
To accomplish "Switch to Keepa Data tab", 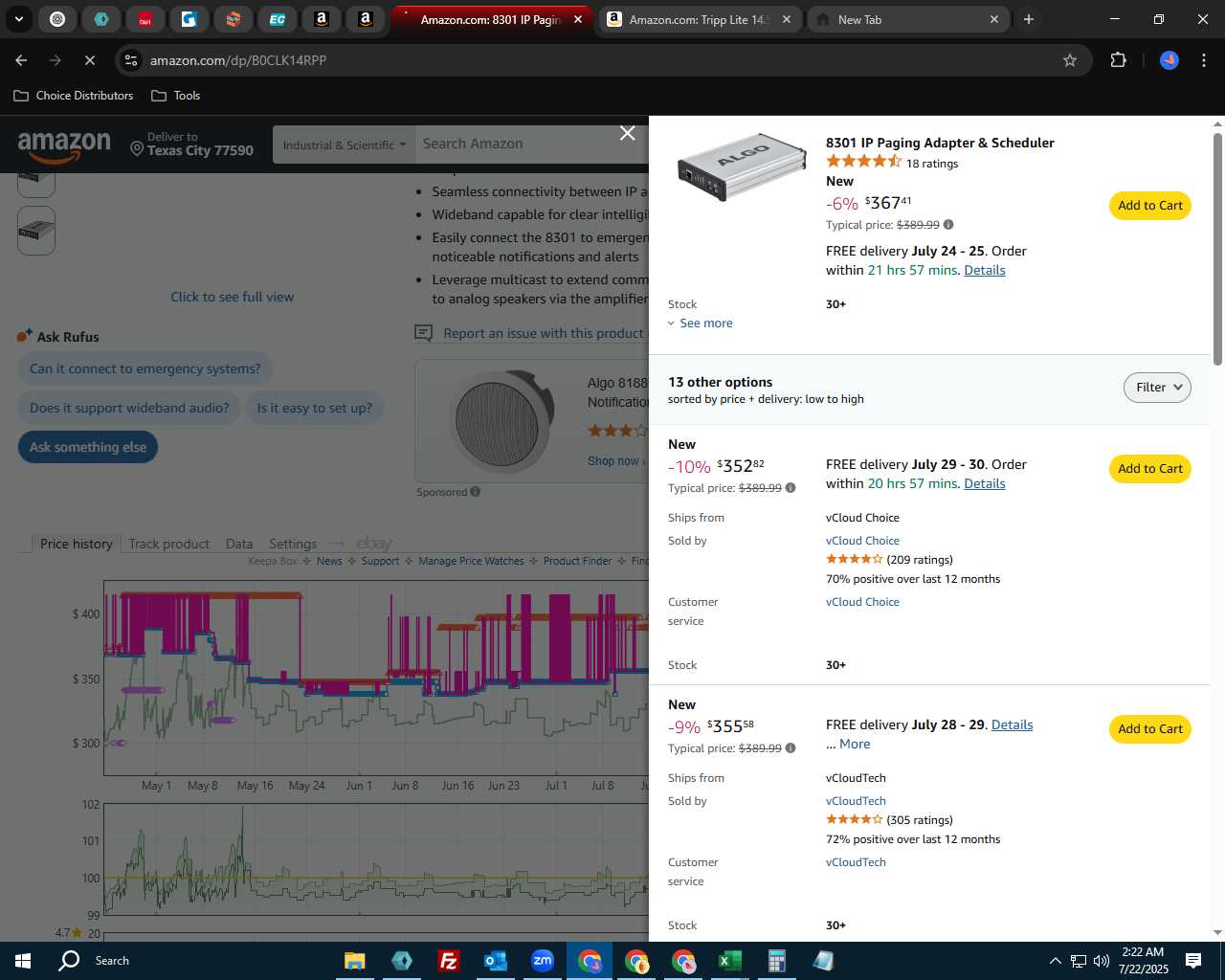I will pos(239,544).
